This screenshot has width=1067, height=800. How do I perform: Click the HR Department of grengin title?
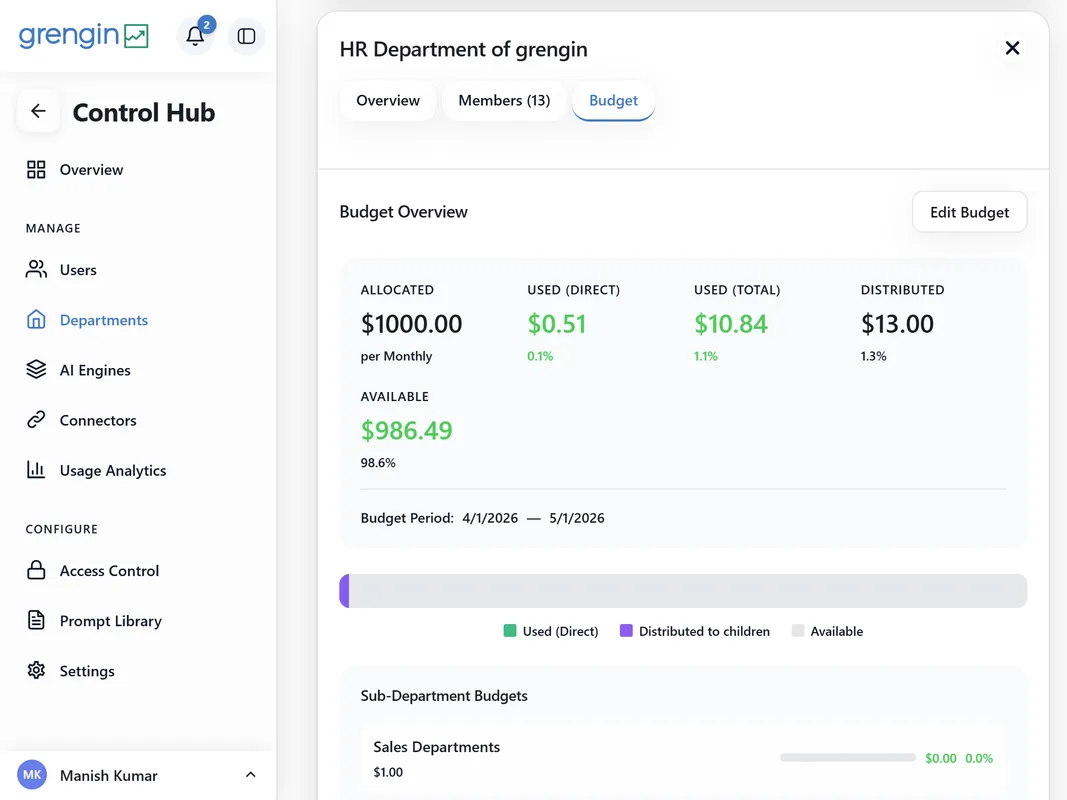(x=463, y=49)
